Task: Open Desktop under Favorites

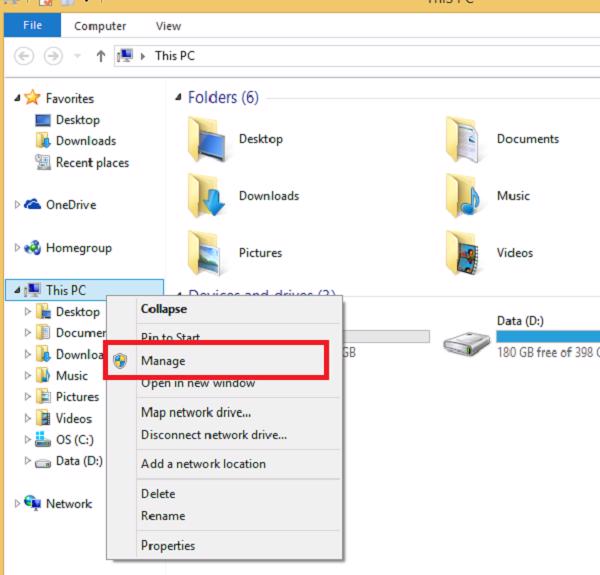Action: (x=78, y=120)
